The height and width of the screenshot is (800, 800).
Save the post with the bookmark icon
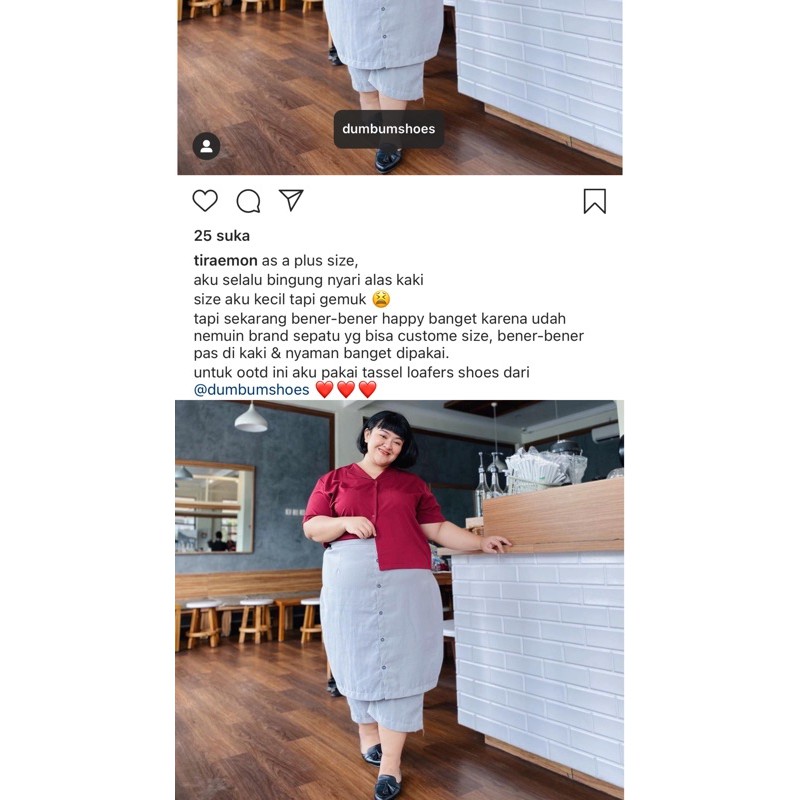pos(594,201)
